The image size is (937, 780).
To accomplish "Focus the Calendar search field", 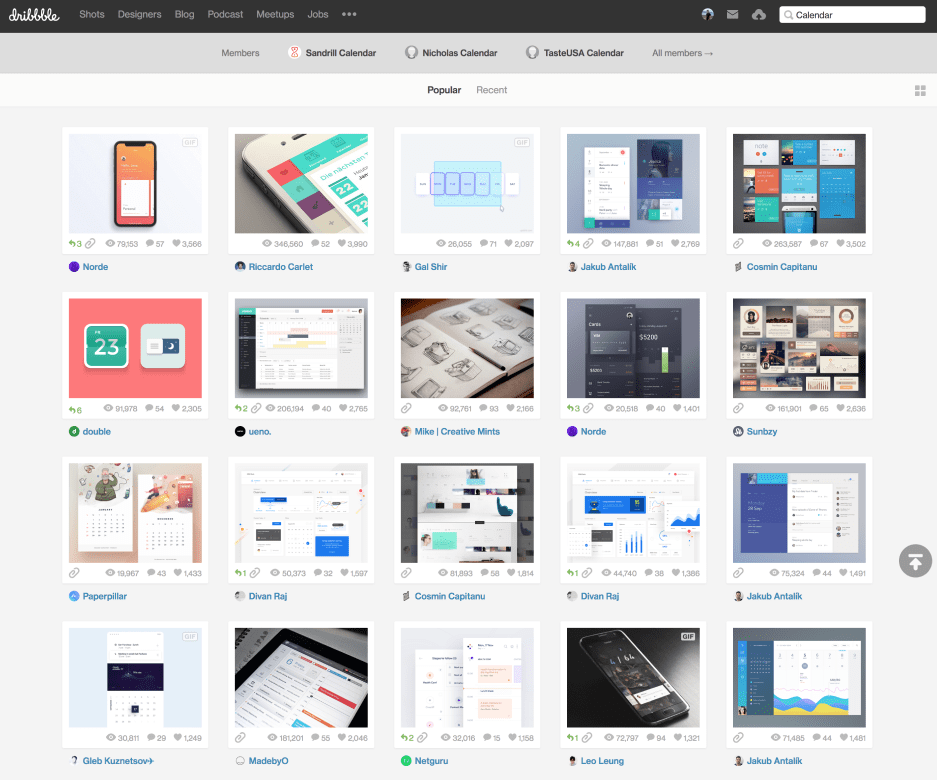I will 852,15.
